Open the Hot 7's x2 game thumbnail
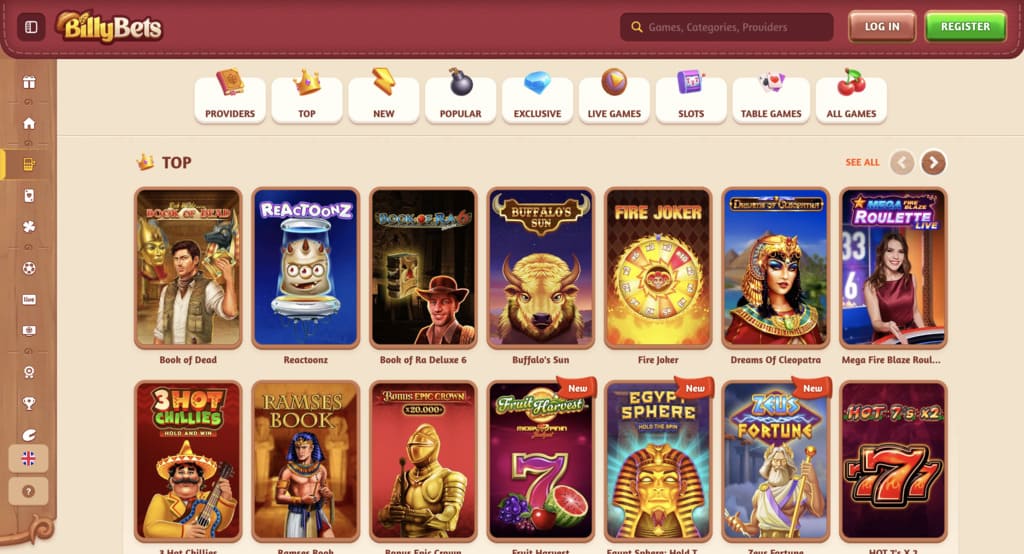 click(893, 461)
